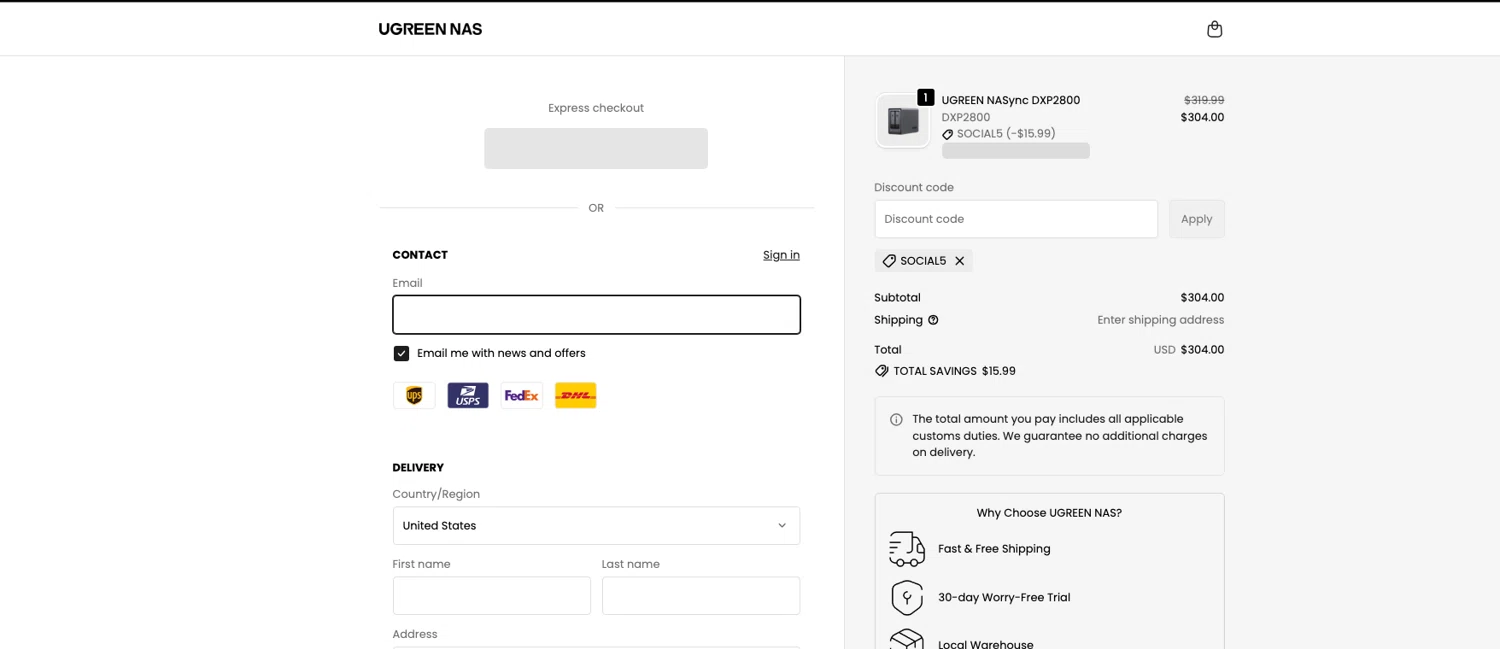
Task: Click the 30-day Worry-Free Trial shield icon
Action: click(x=907, y=598)
